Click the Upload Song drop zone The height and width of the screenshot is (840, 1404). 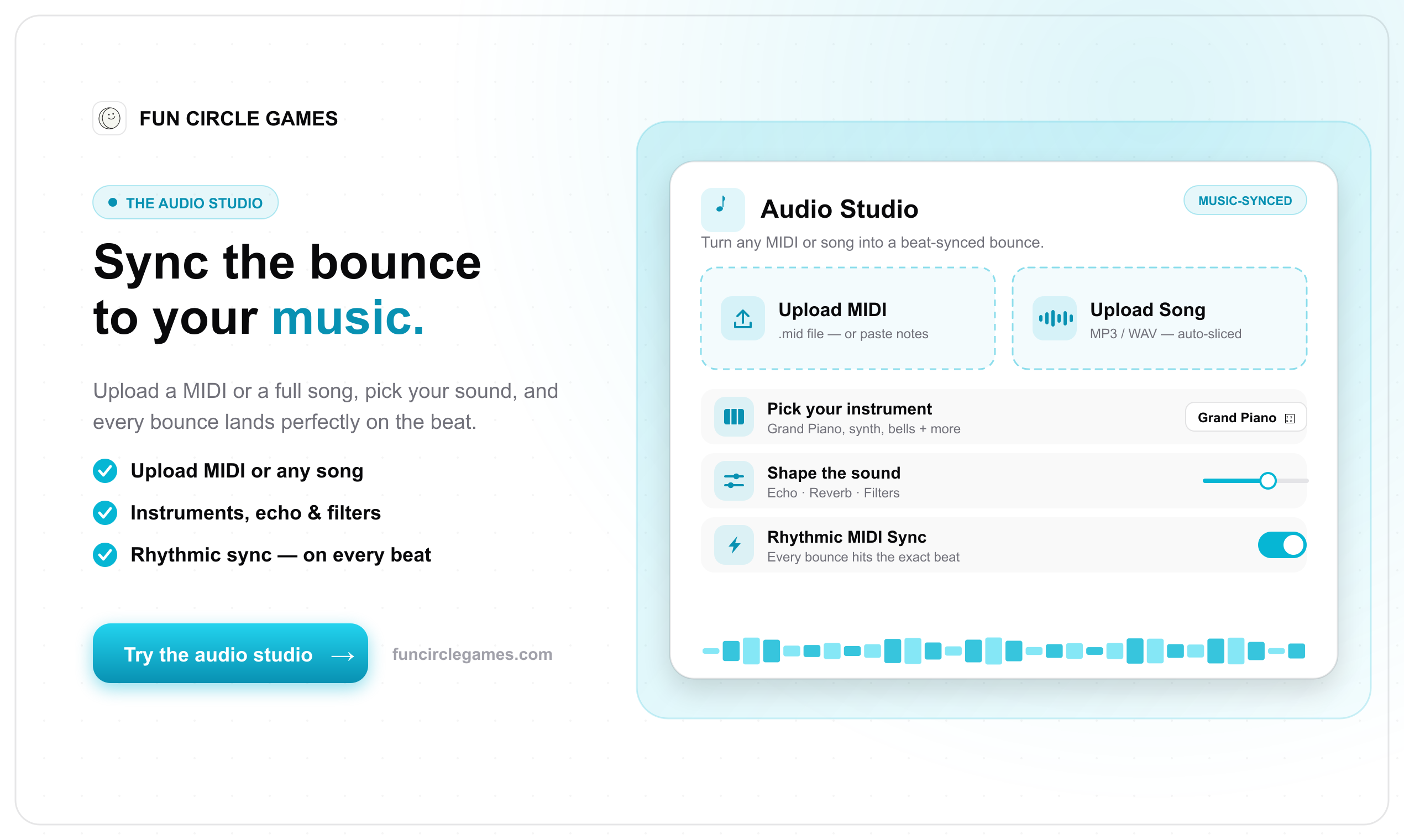pyautogui.click(x=1159, y=319)
